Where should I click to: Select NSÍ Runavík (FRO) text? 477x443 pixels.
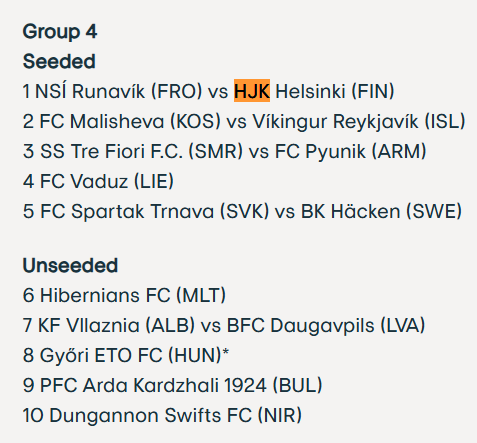(x=119, y=91)
